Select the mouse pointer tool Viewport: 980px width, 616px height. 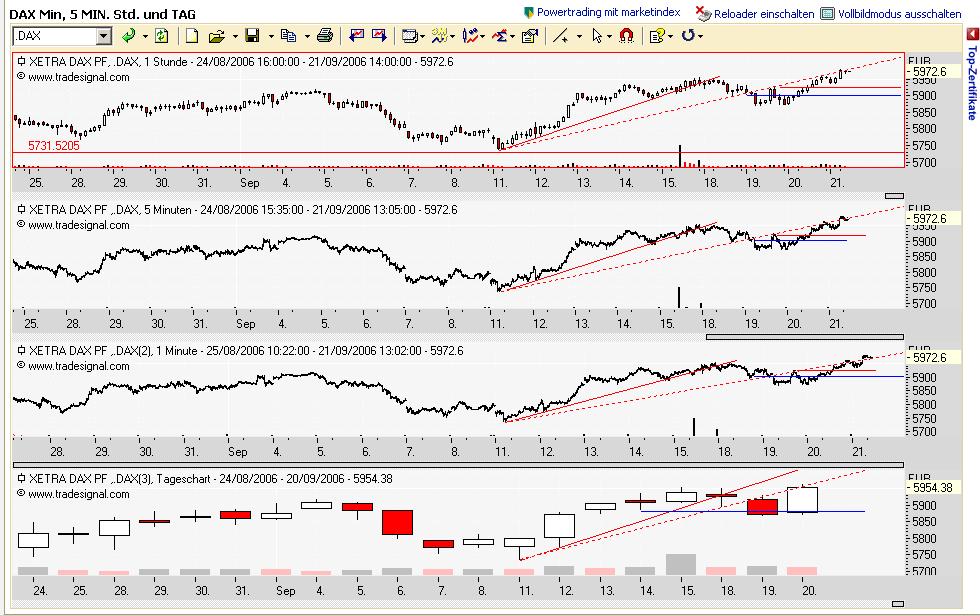pos(597,36)
